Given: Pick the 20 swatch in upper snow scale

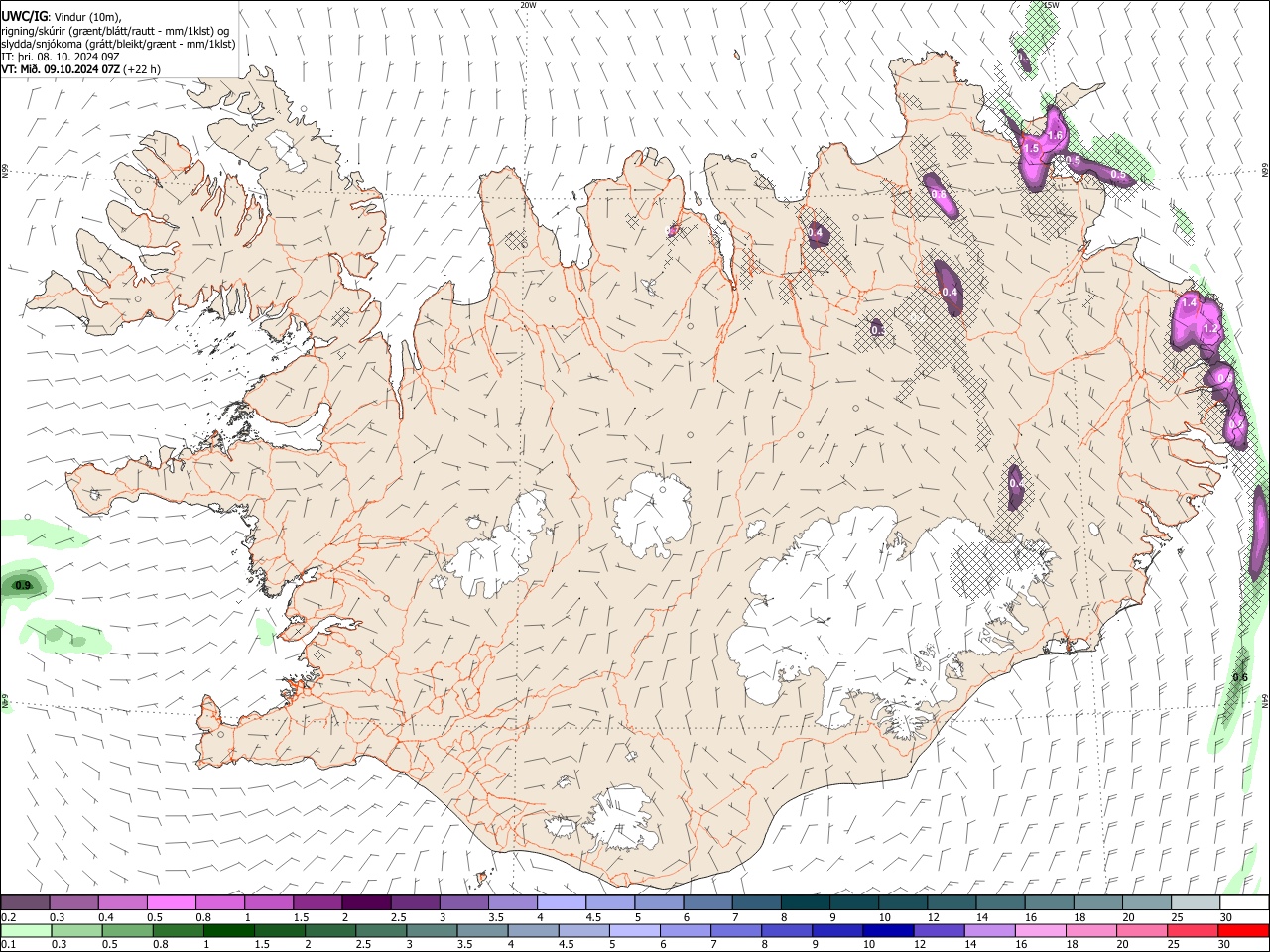Looking at the screenshot, I should (1146, 902).
